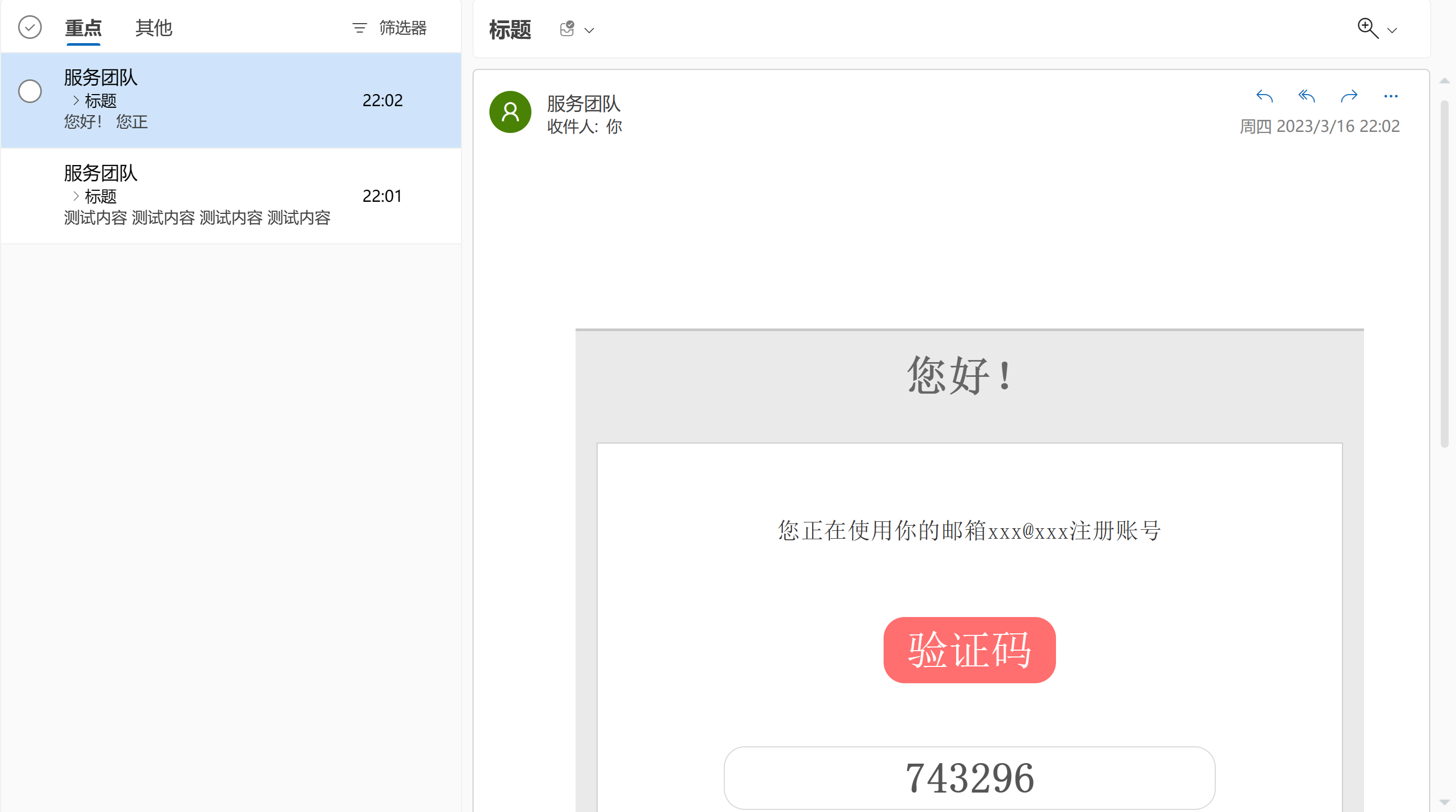The image size is (1456, 812).
Task: Click the reading pane scroll down arrow
Action: point(1444,802)
